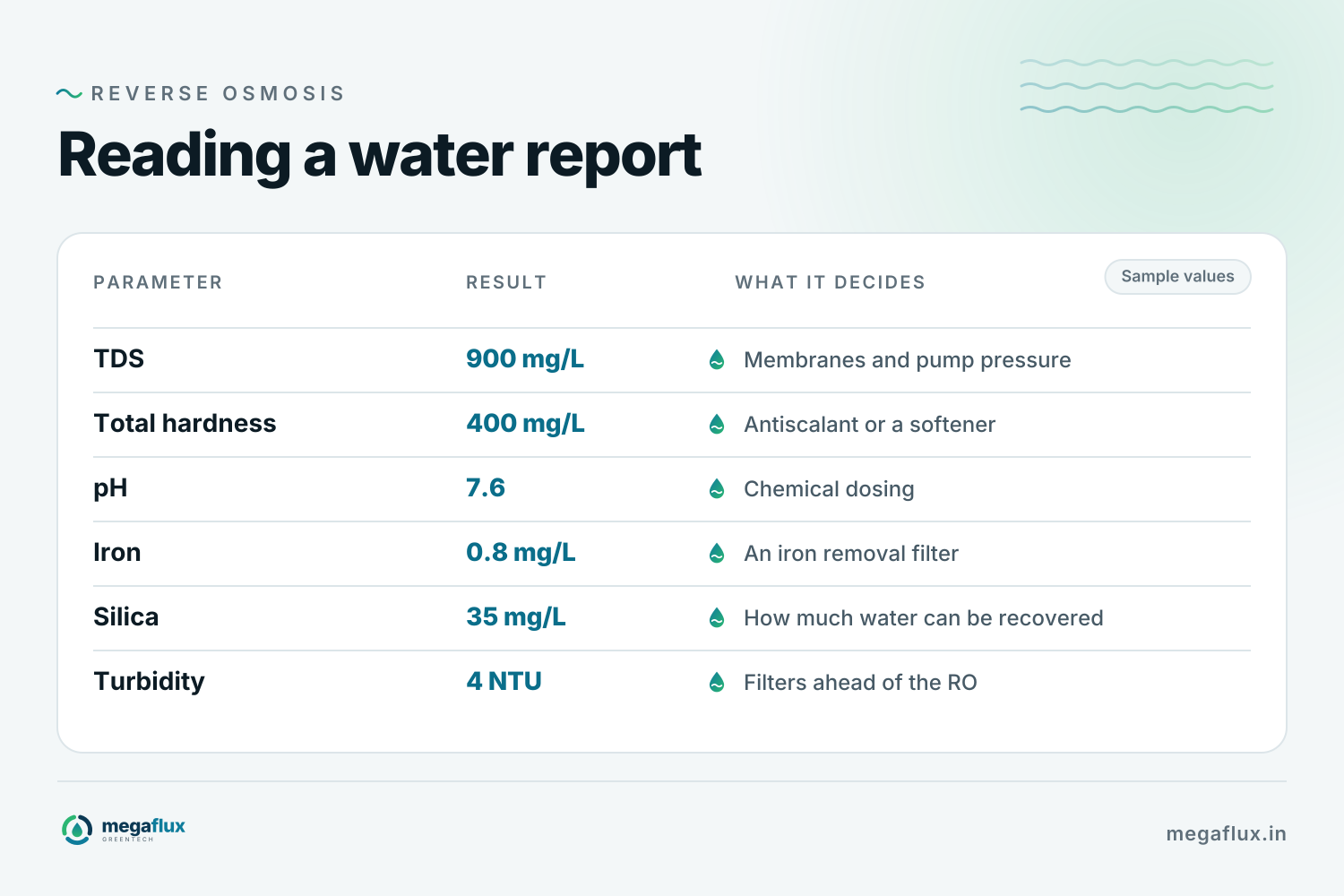The width and height of the screenshot is (1344, 896).
Task: Select the Silica parameter name
Action: (126, 616)
